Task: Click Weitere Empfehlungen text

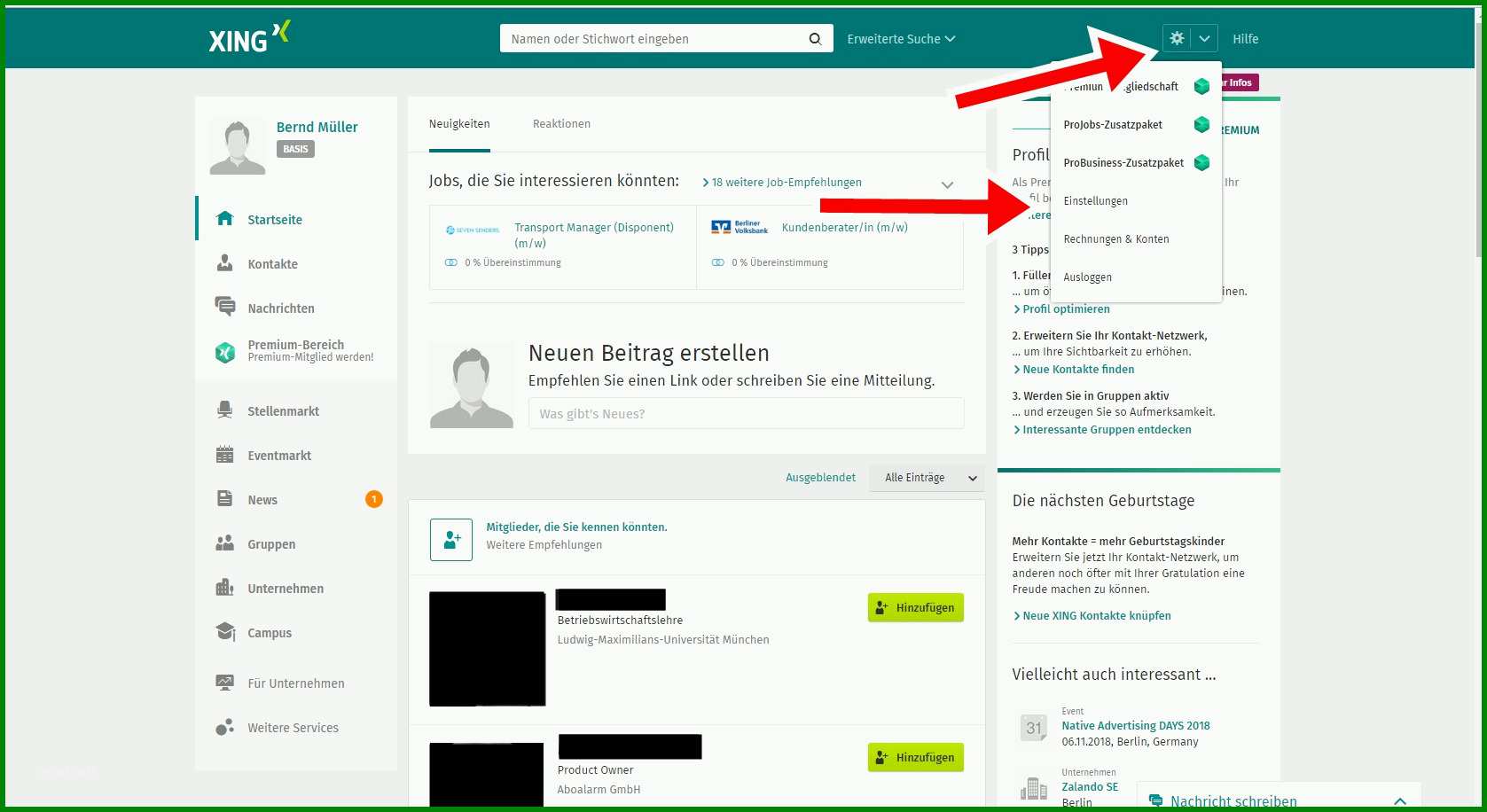Action: 544,545
